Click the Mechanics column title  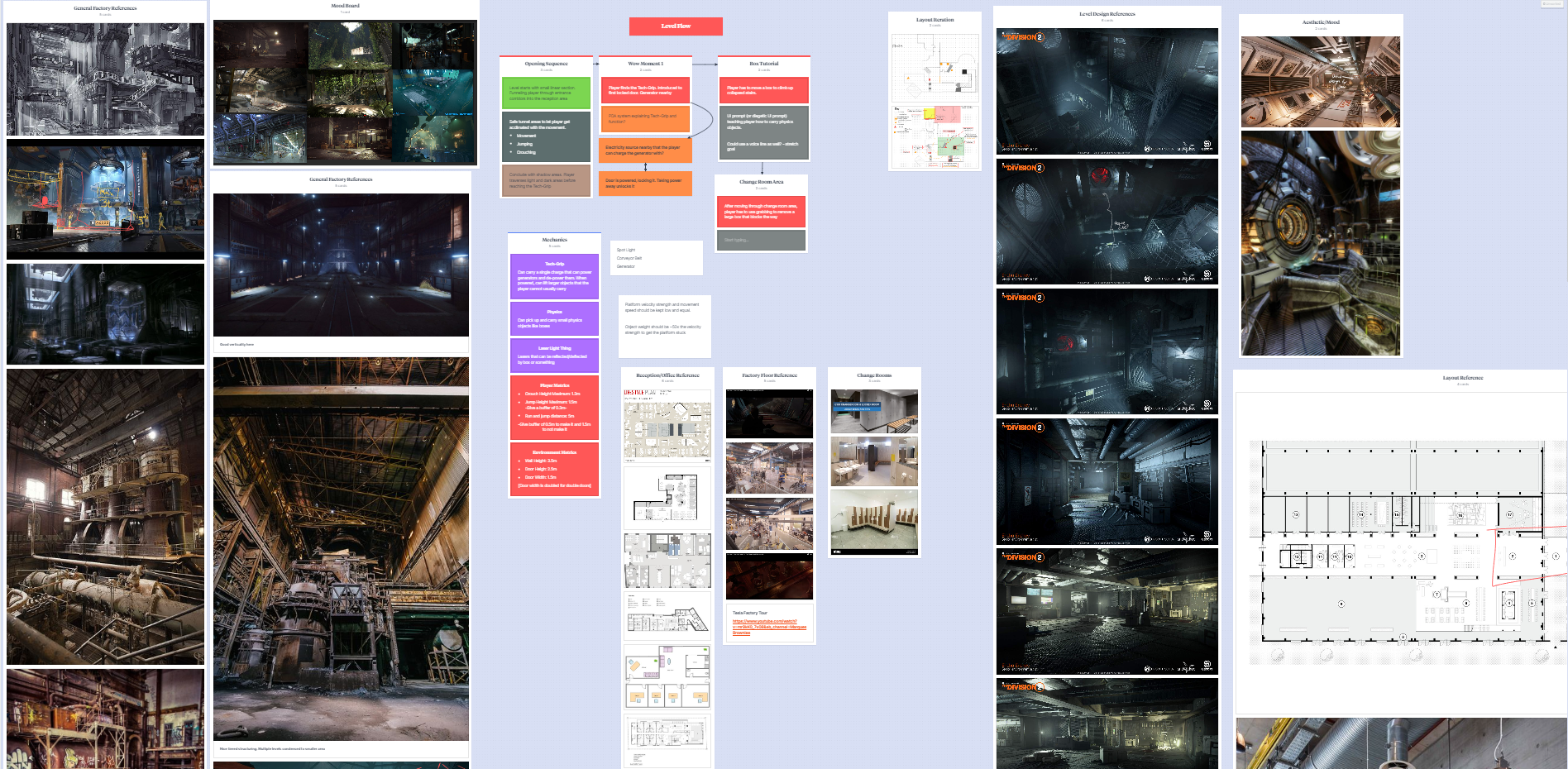pos(554,240)
